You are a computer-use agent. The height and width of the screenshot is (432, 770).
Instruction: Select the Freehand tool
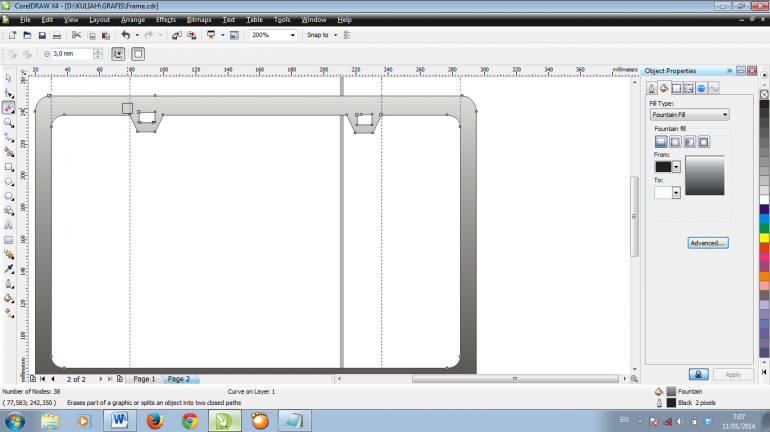coord(8,137)
